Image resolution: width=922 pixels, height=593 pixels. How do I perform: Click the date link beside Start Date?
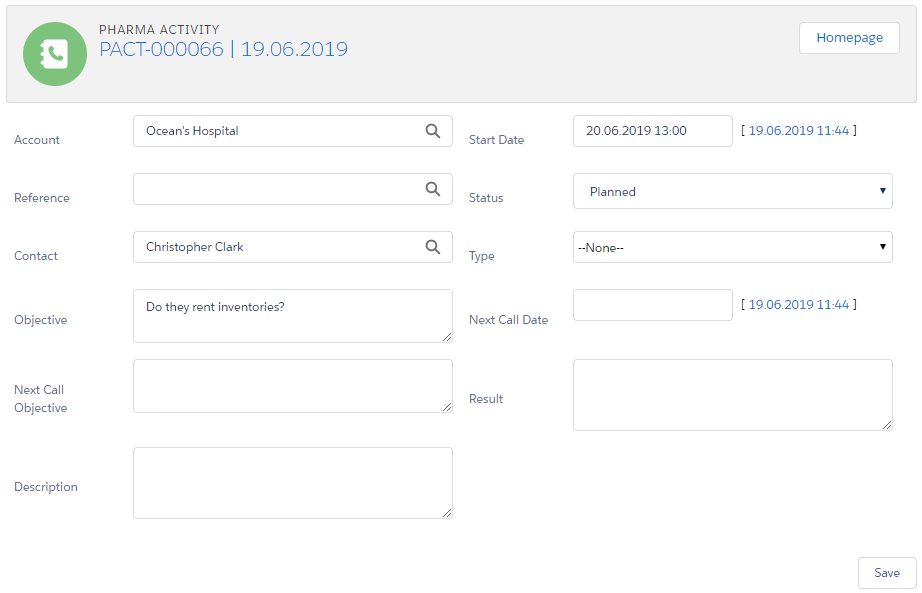(x=798, y=131)
